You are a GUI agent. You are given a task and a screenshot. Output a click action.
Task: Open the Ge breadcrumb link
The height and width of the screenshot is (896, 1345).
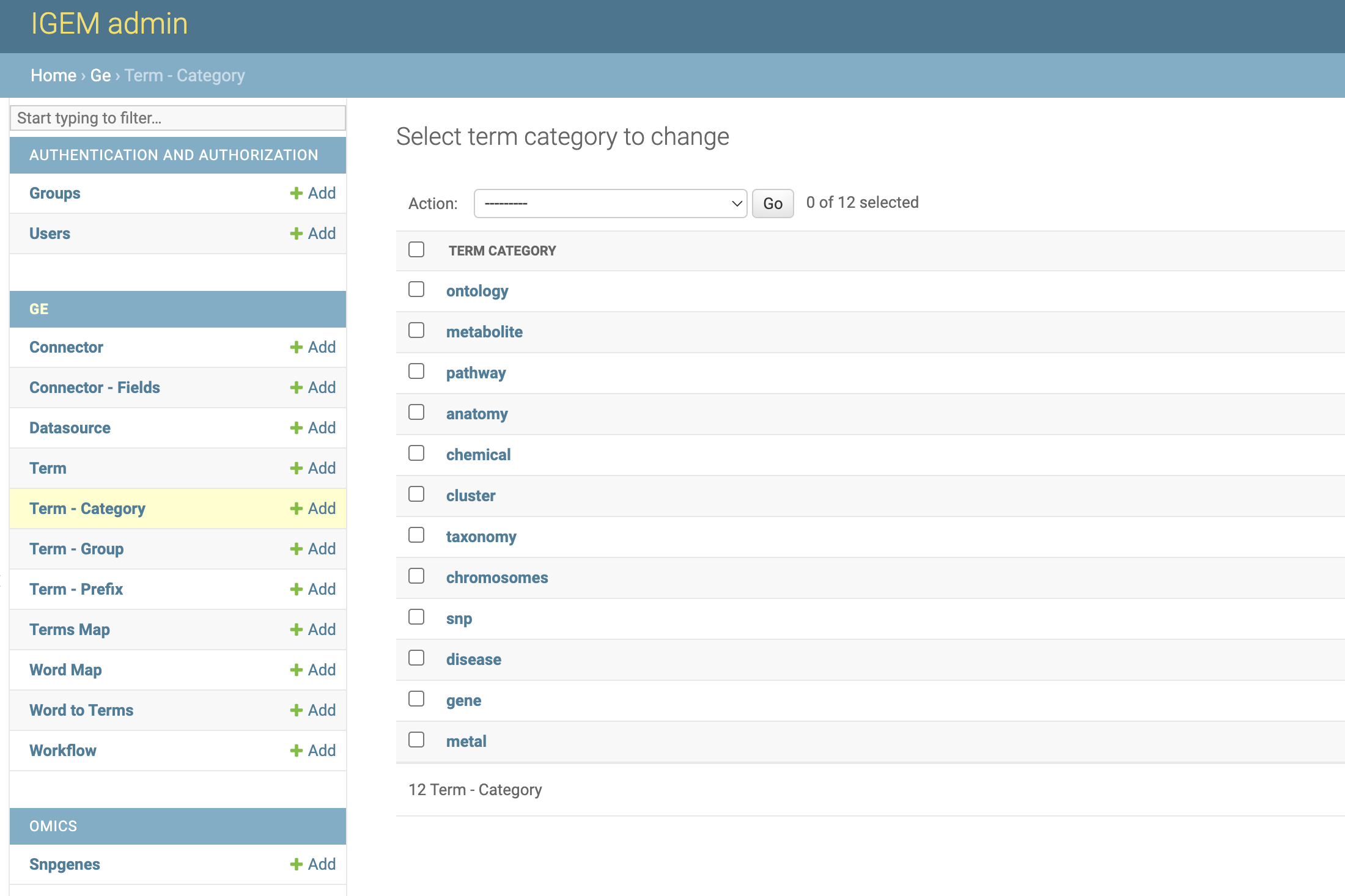pyautogui.click(x=100, y=75)
